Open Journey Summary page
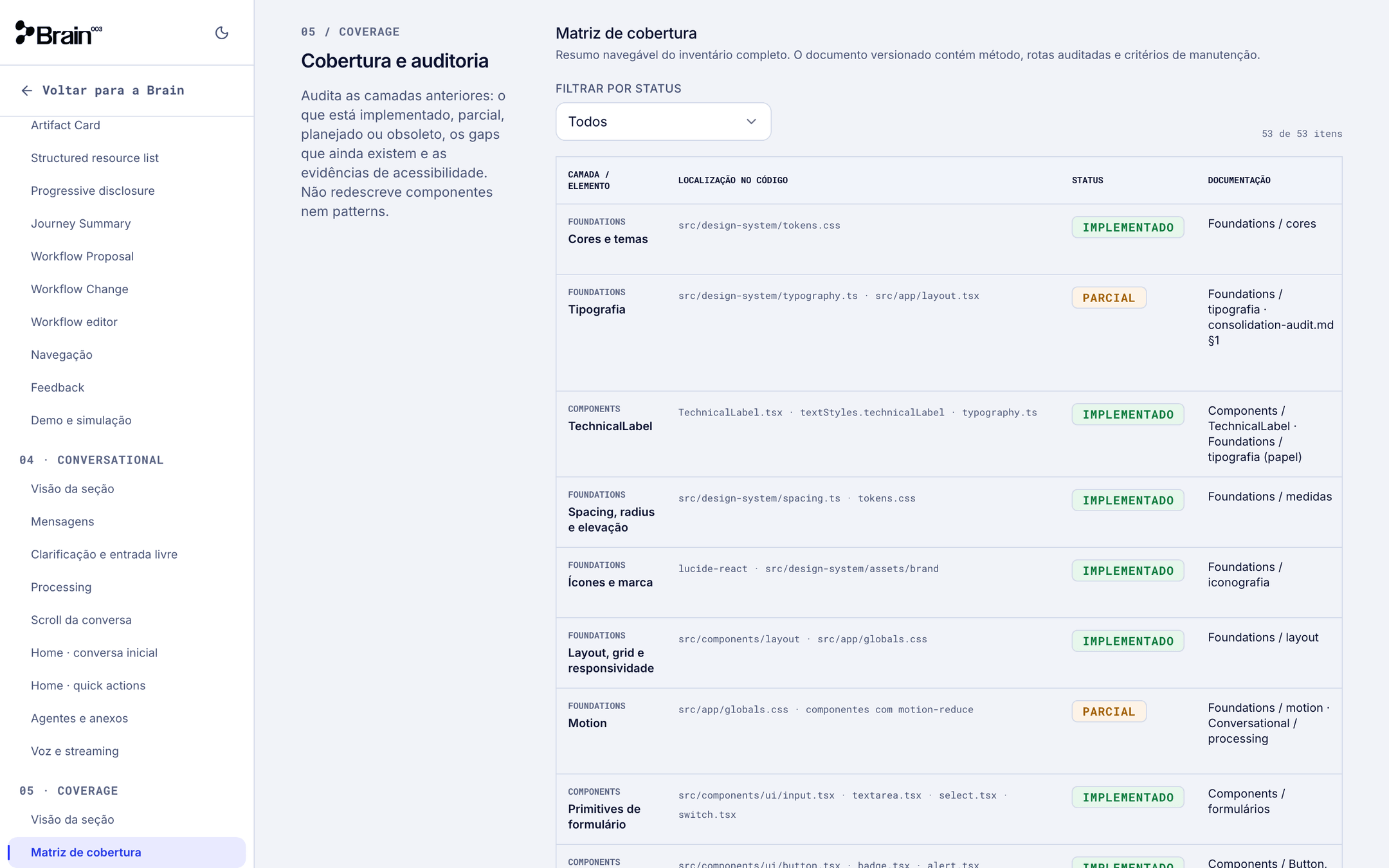This screenshot has height=868, width=1389. (x=80, y=224)
